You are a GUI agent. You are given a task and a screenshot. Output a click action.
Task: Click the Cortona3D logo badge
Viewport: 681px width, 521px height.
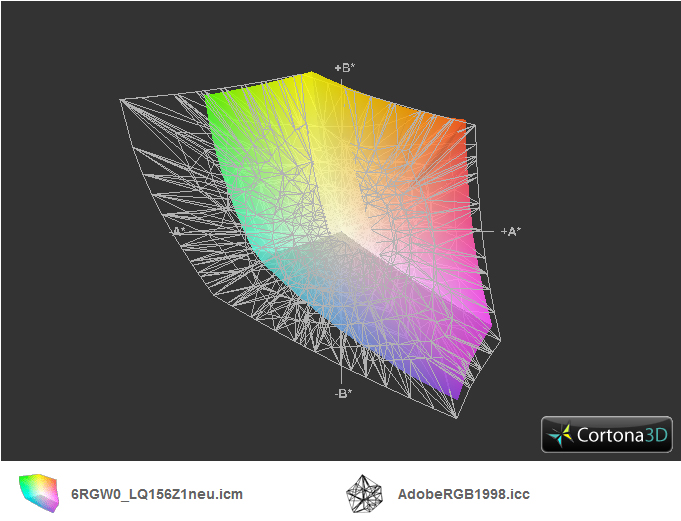point(606,434)
